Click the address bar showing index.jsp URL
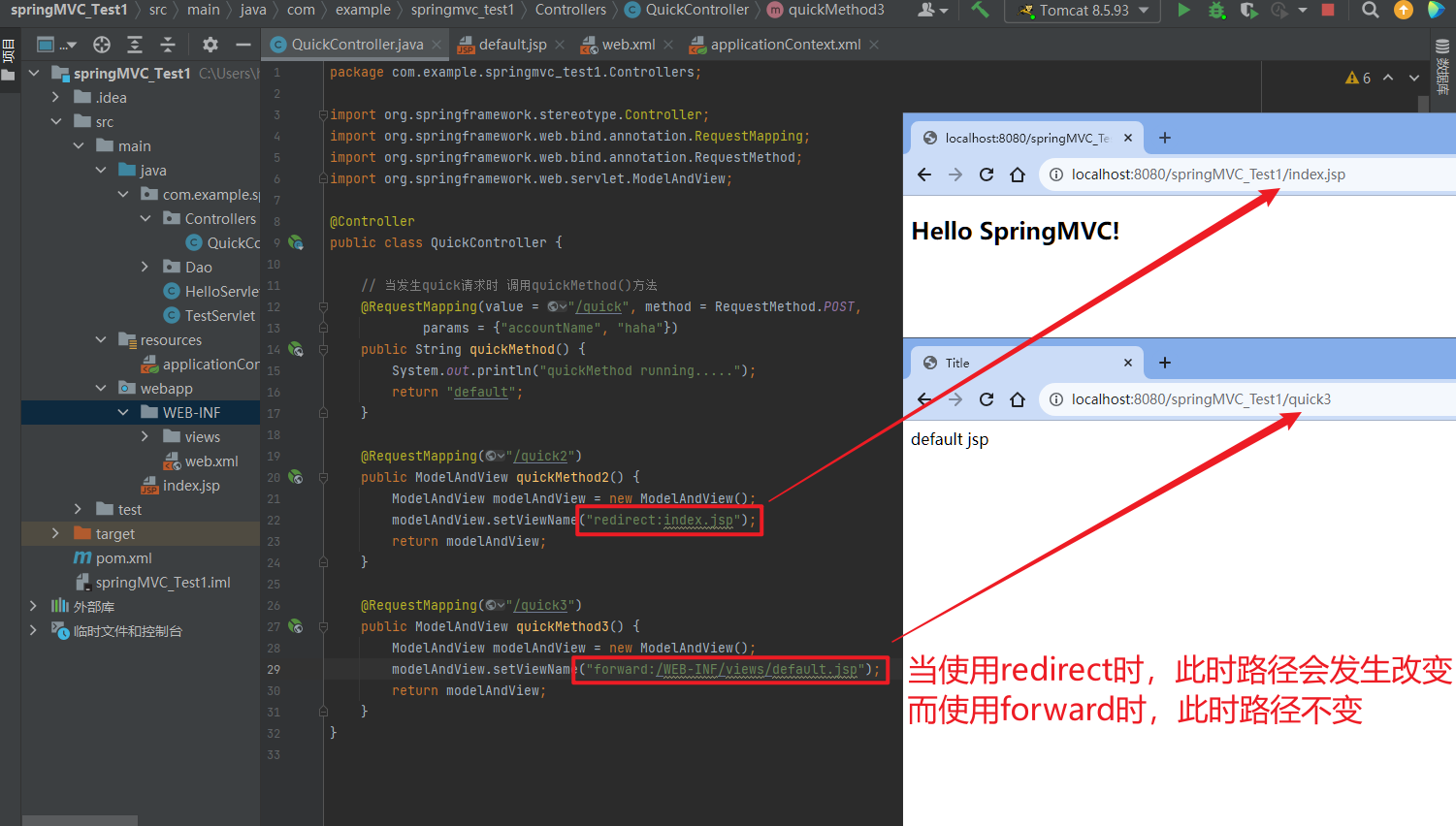 (1247, 175)
